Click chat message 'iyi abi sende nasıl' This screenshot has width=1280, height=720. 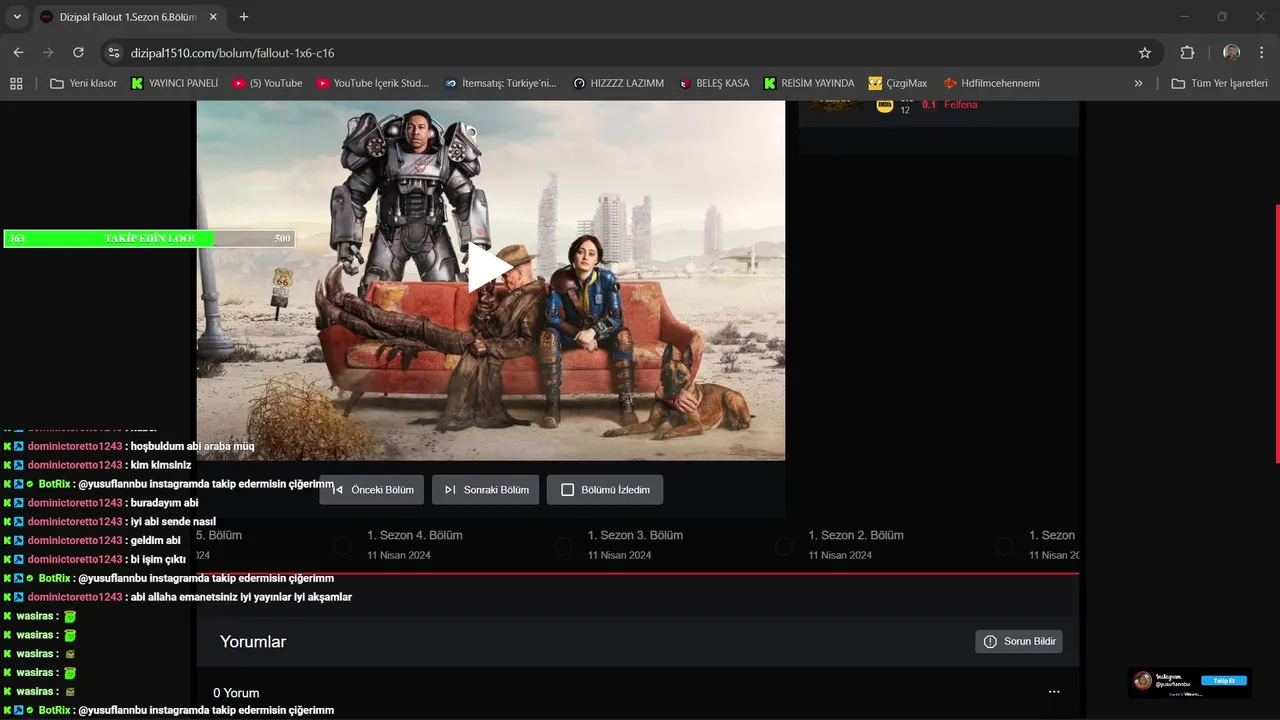[x=173, y=522]
